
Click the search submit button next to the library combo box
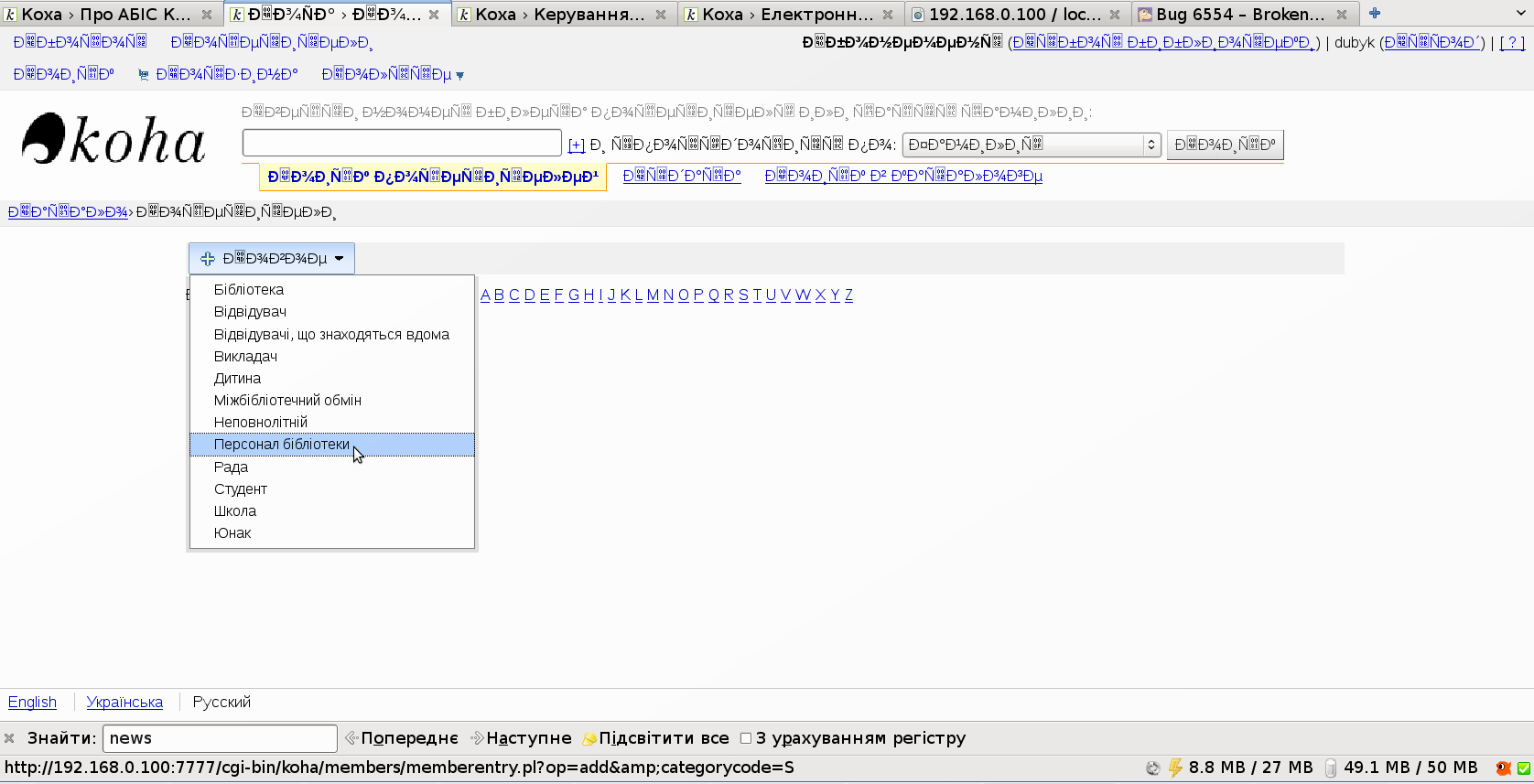coord(1225,145)
